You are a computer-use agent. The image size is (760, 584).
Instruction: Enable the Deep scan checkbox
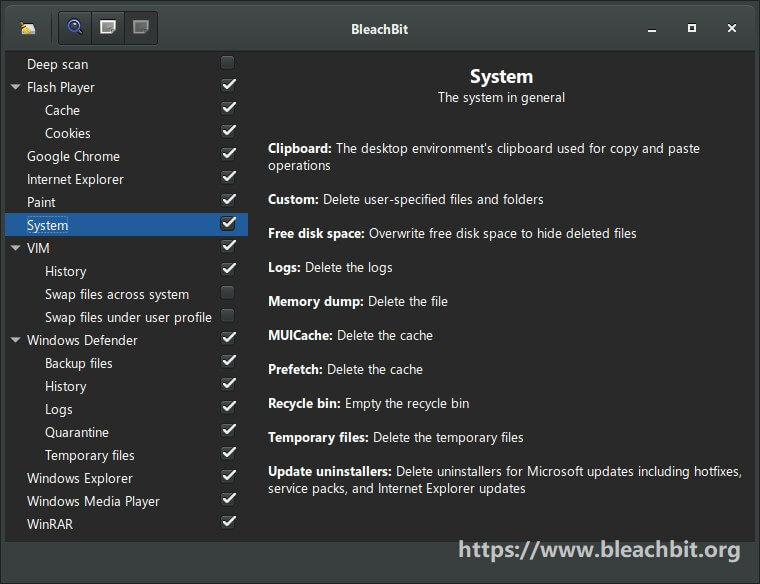click(227, 63)
